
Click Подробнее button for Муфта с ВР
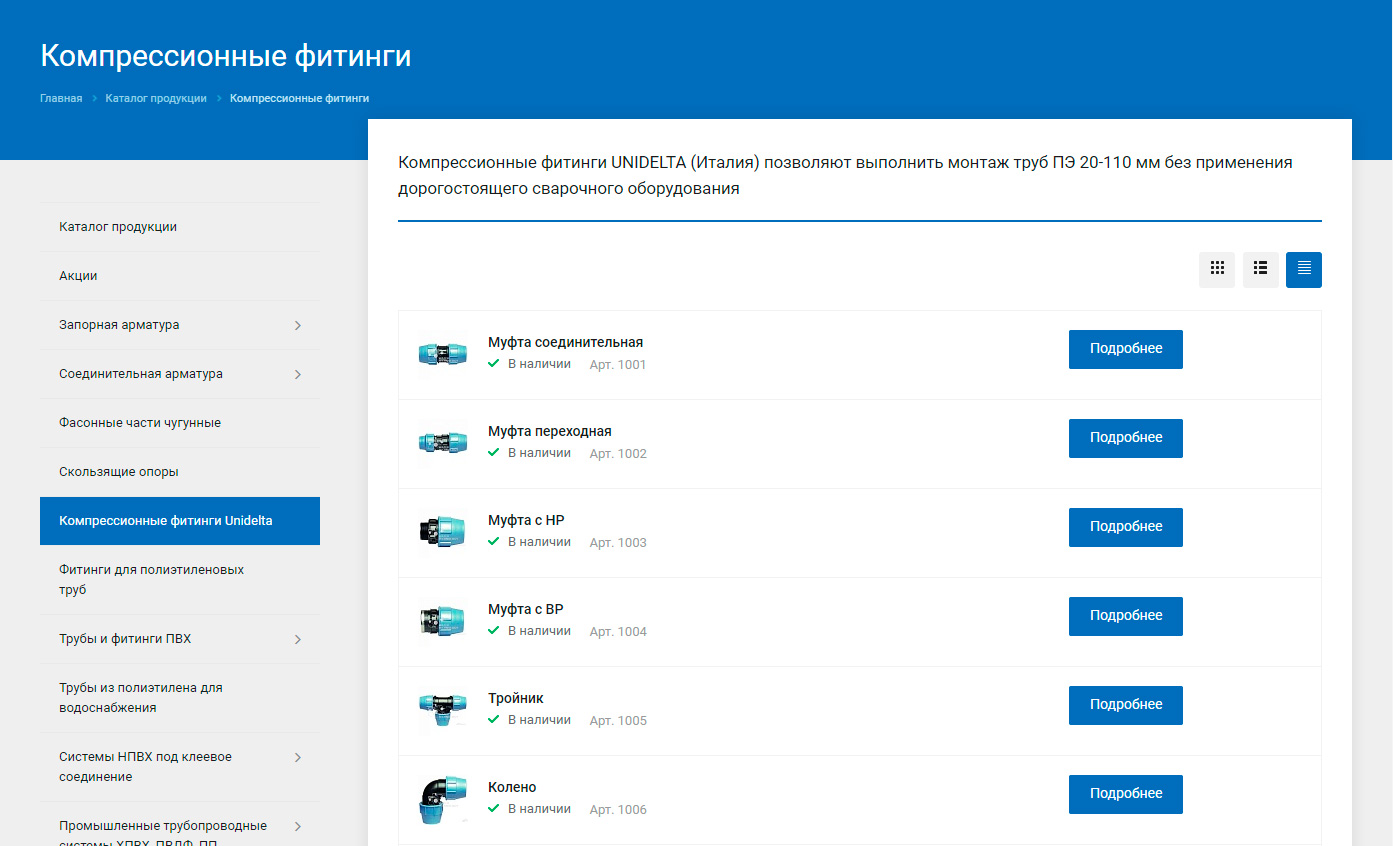[1125, 616]
